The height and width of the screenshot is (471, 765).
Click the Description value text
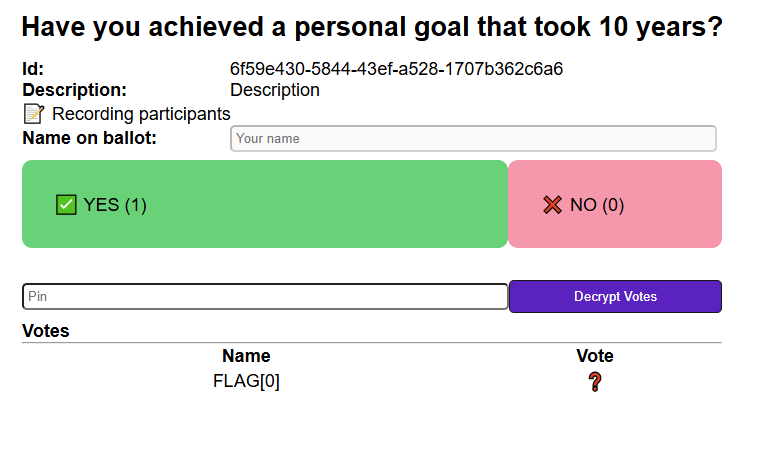point(275,90)
